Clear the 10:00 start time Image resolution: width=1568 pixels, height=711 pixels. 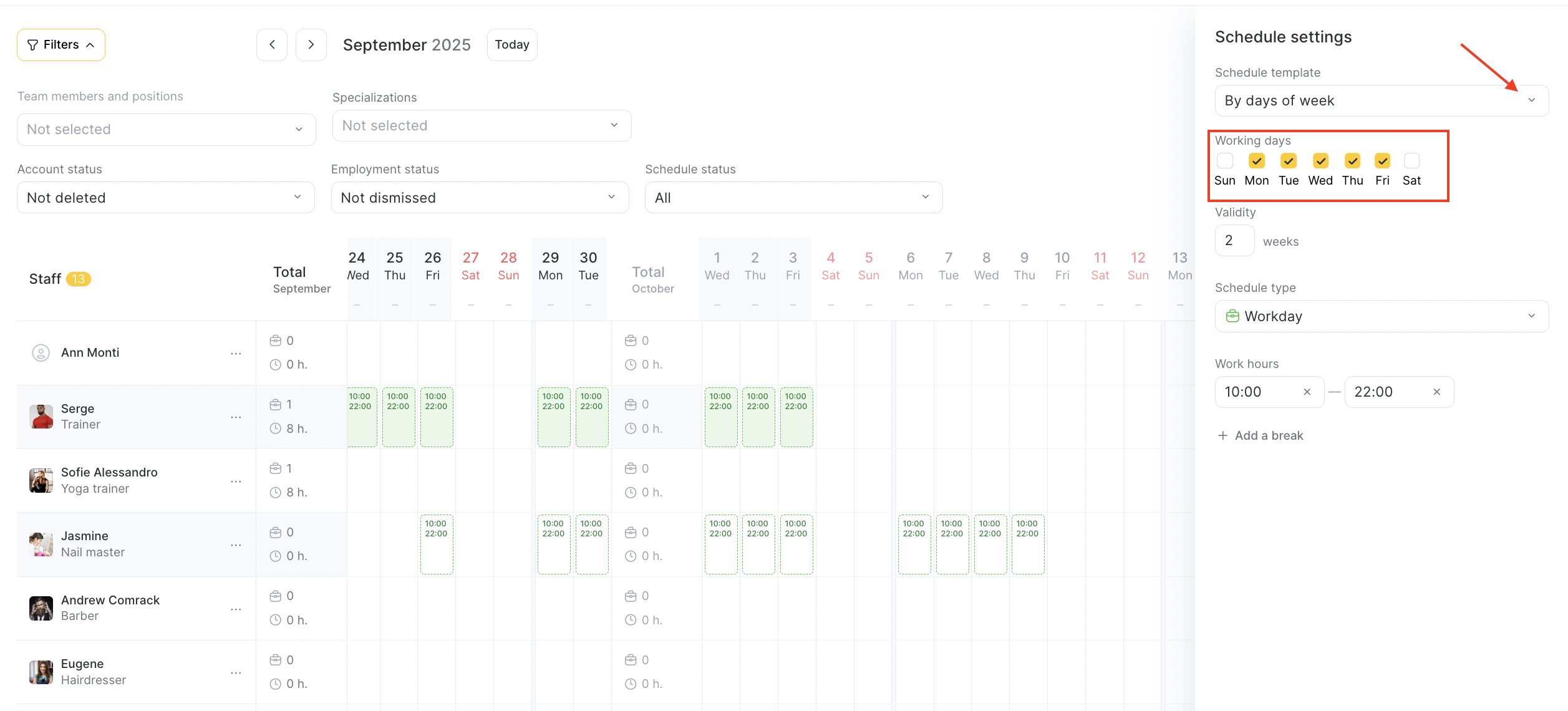[1307, 392]
